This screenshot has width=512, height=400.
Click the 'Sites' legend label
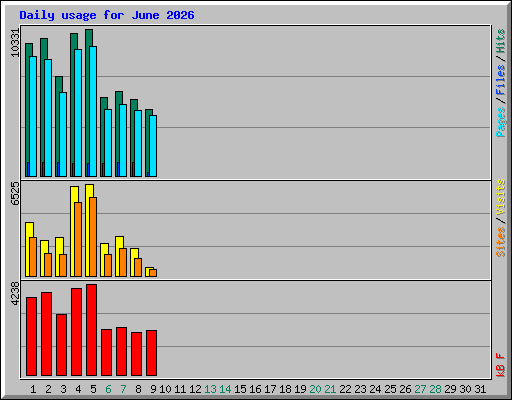click(501, 242)
